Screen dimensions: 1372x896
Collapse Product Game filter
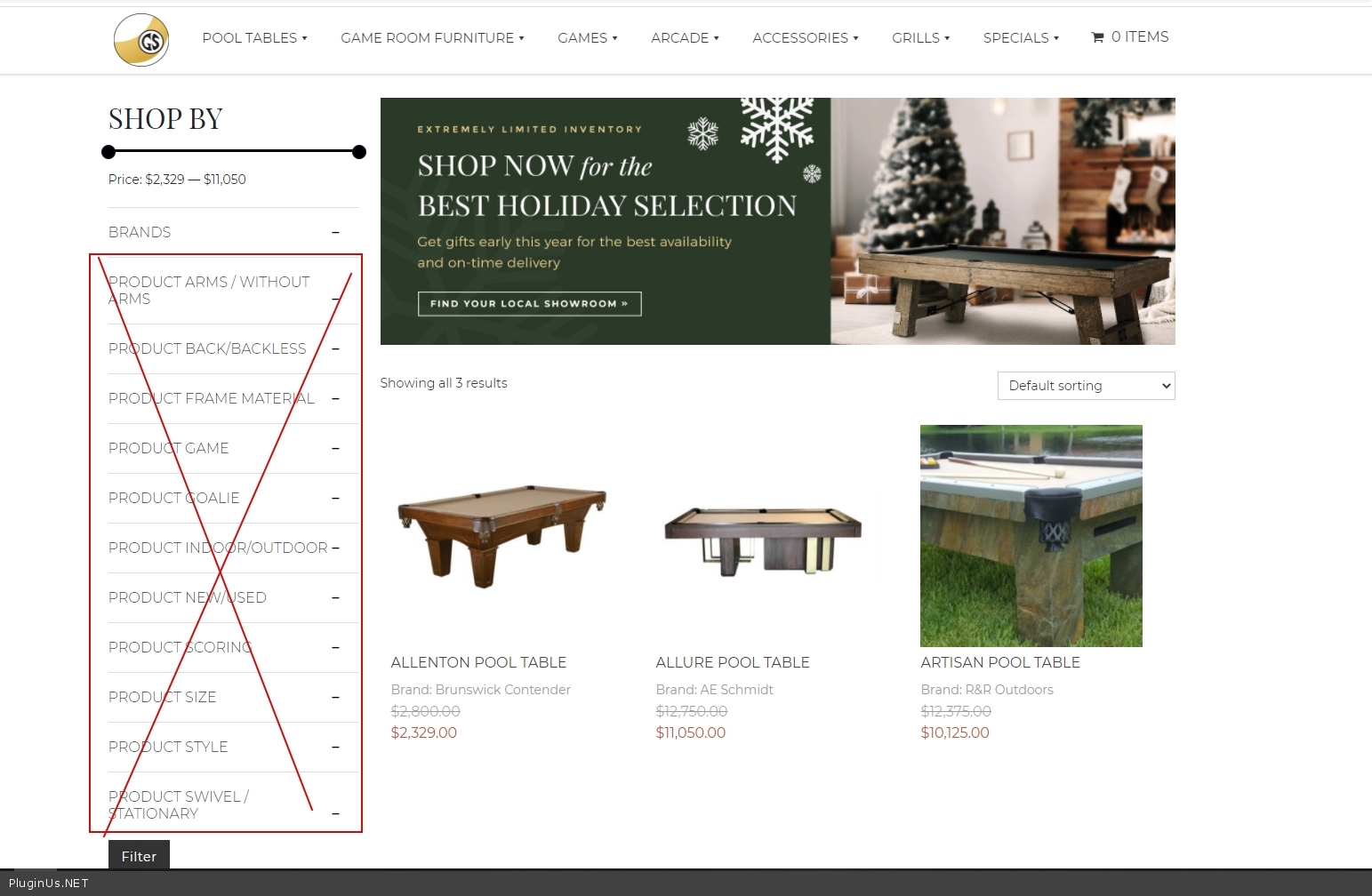point(335,449)
